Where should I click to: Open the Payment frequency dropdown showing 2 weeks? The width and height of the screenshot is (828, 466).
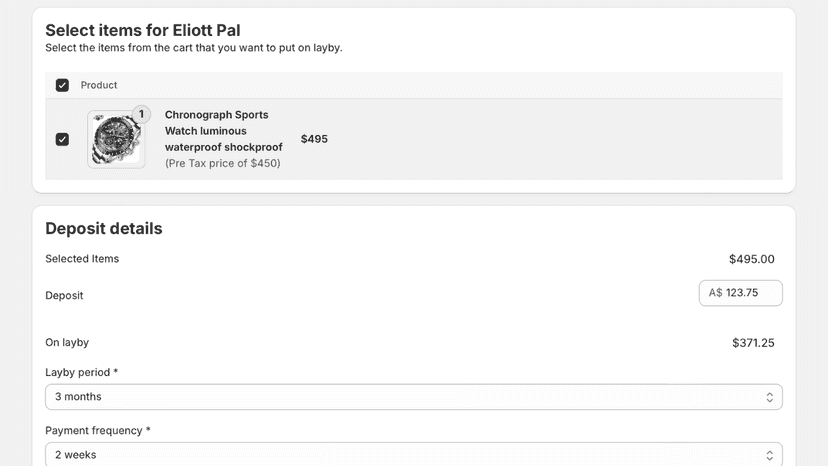(413, 454)
